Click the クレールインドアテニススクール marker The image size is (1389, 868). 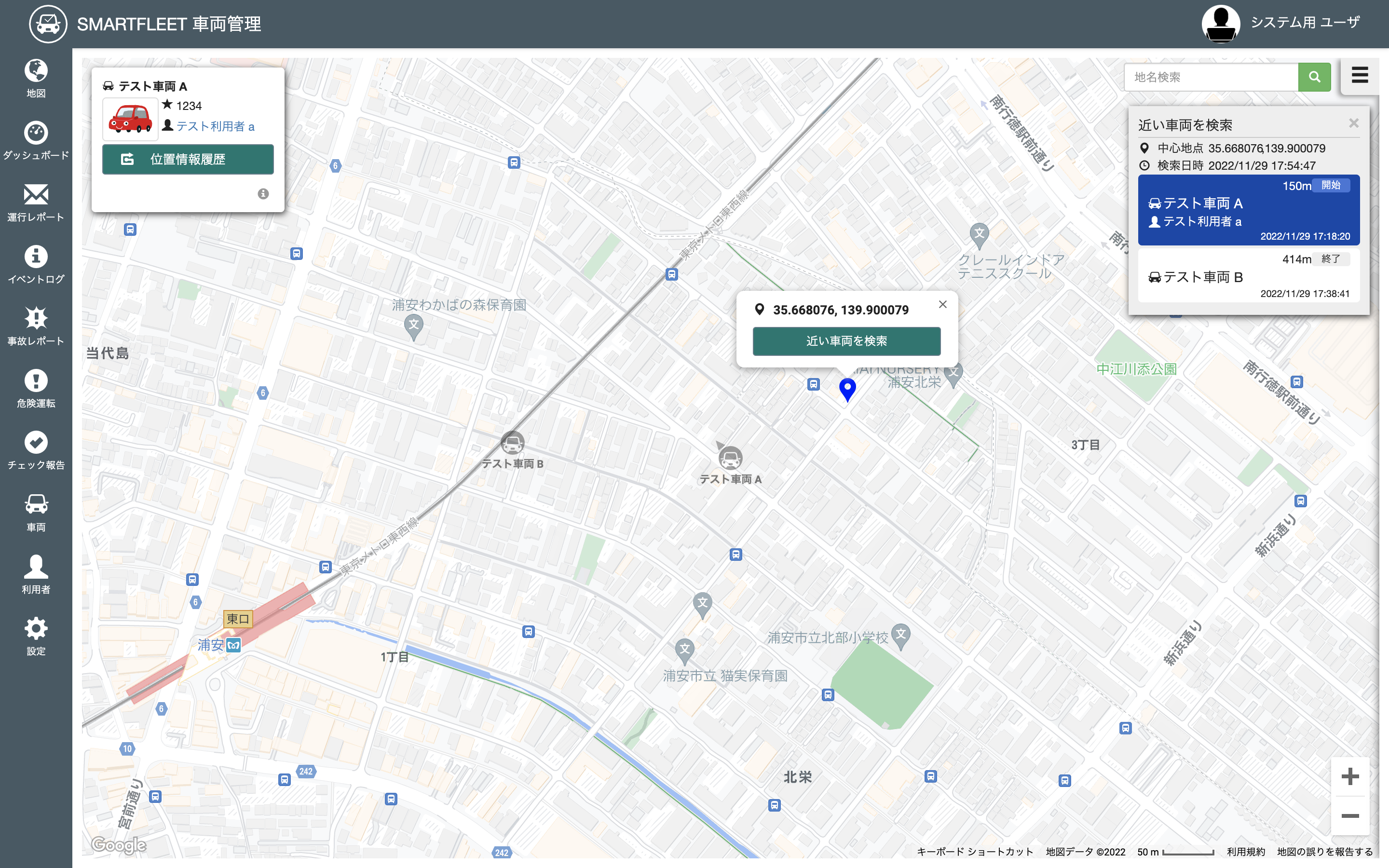[x=979, y=235]
